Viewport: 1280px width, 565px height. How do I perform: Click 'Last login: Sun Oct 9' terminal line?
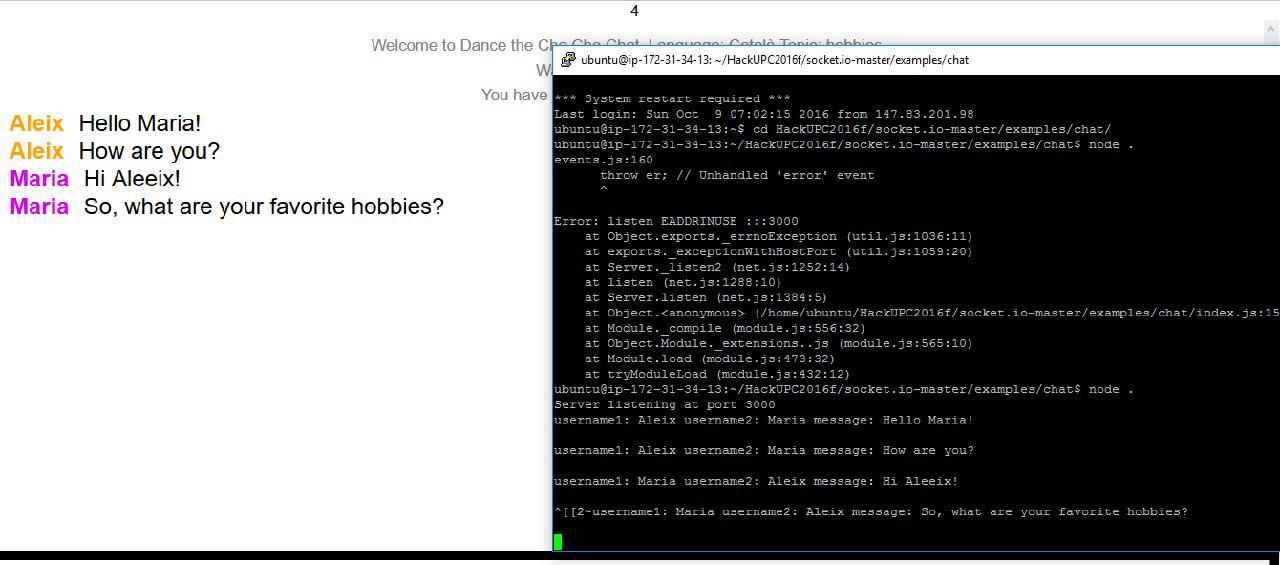[764, 114]
